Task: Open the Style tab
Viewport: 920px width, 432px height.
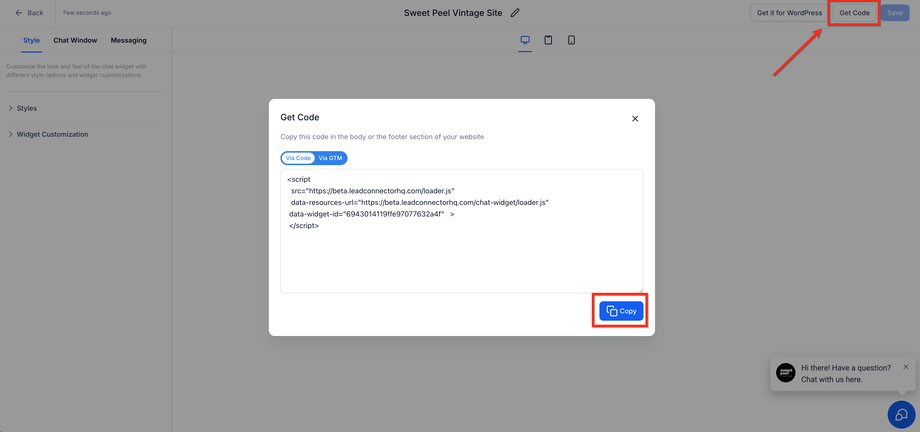Action: click(32, 40)
